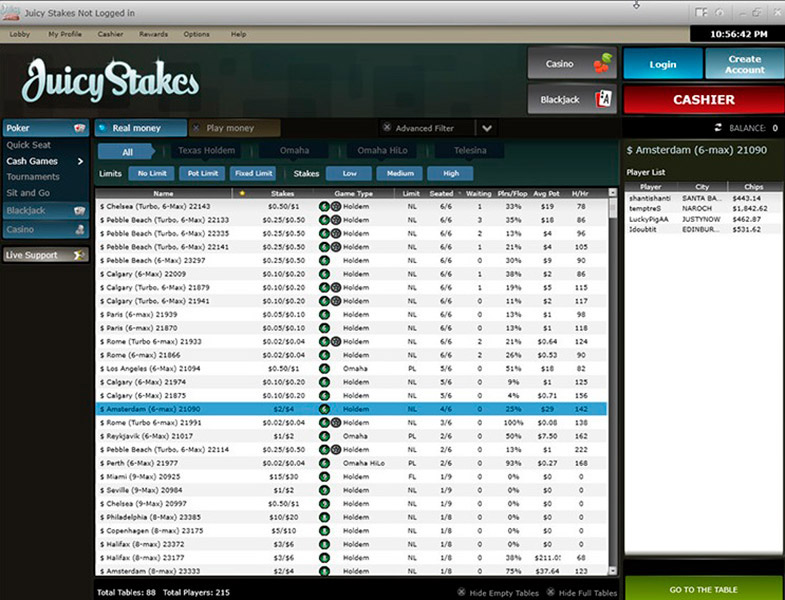Click the favorites star column header icon

click(x=242, y=193)
